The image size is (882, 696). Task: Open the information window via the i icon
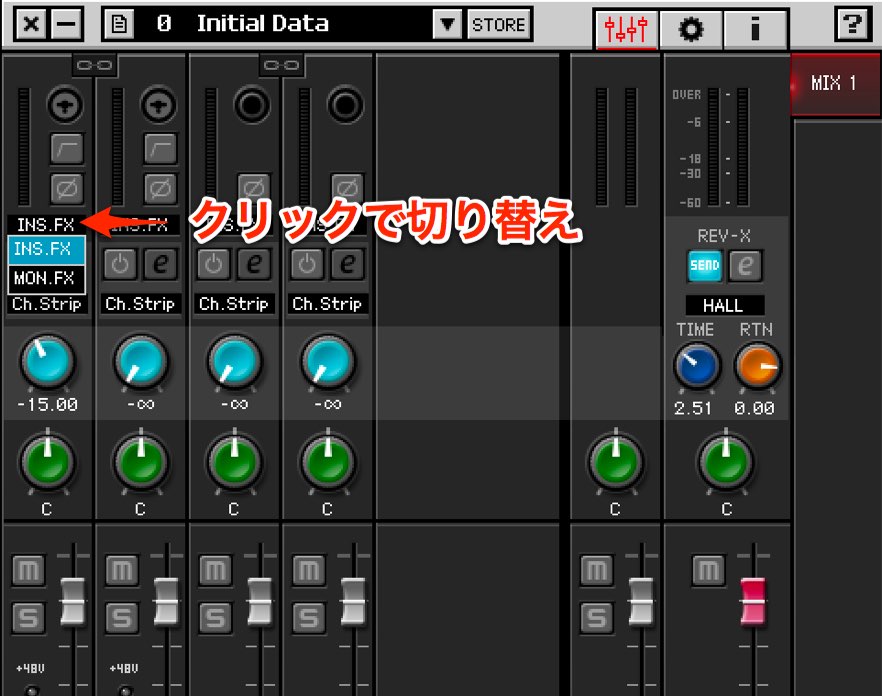pos(755,28)
